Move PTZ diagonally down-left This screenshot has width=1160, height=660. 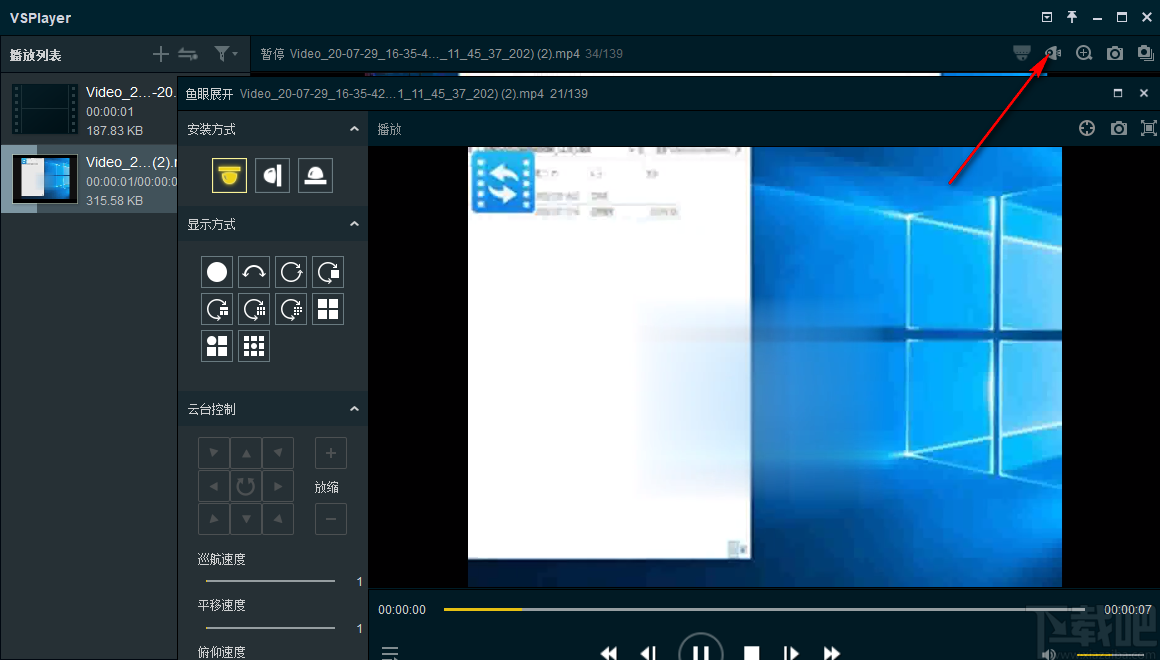pyautogui.click(x=214, y=519)
